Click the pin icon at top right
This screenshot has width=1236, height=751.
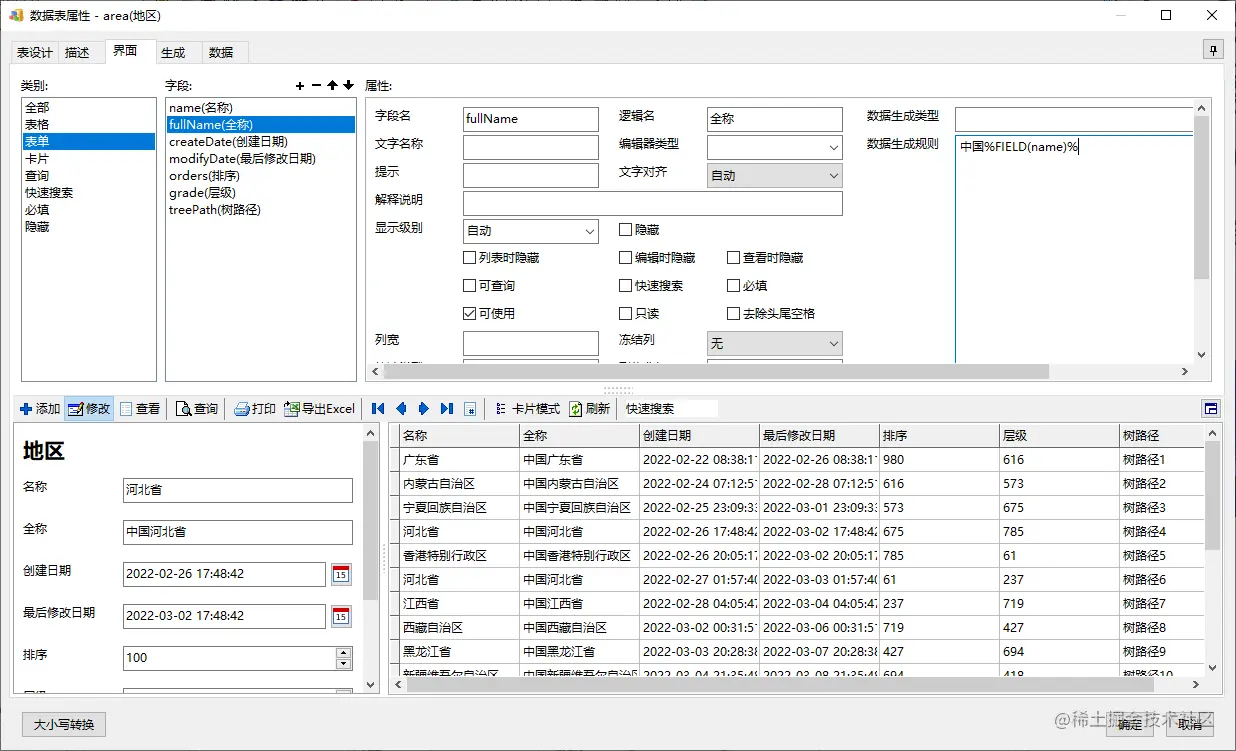coord(1212,50)
